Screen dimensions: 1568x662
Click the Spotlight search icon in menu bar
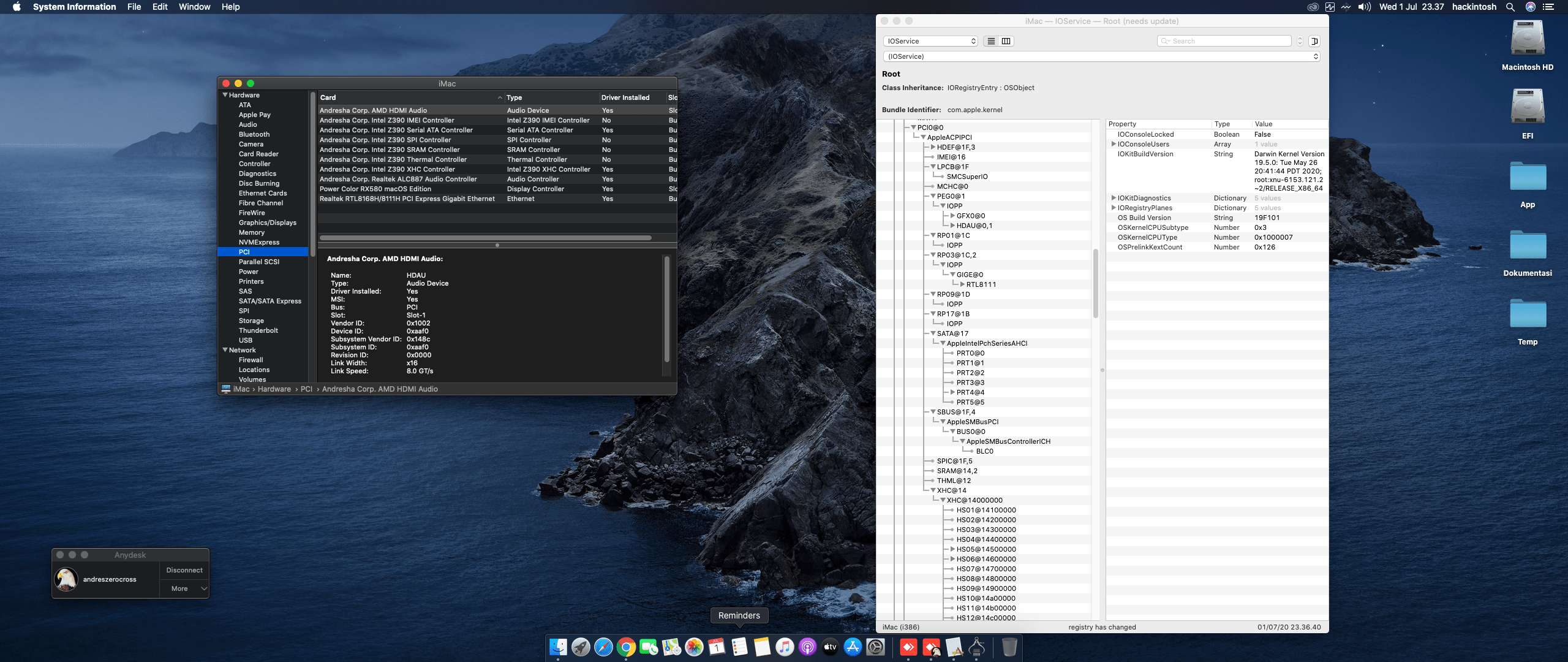tap(1510, 7)
